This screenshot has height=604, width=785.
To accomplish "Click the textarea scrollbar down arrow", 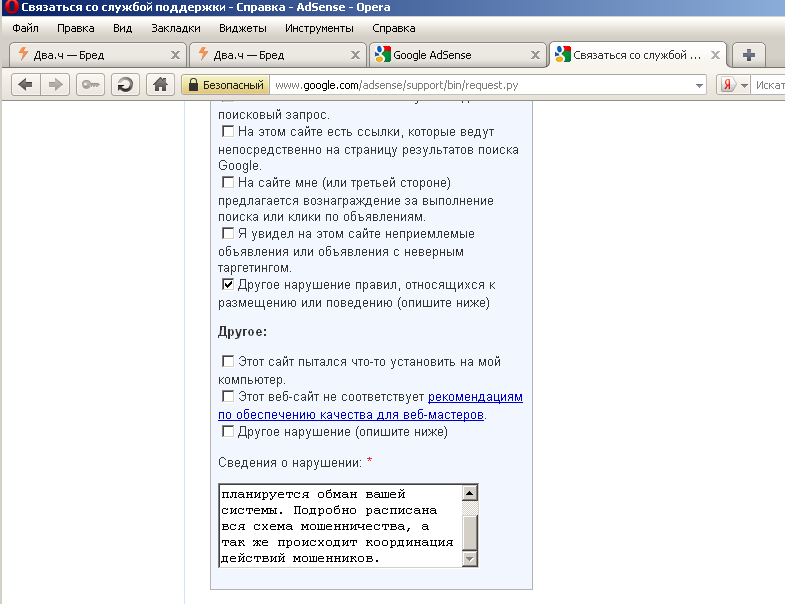I will 470,558.
